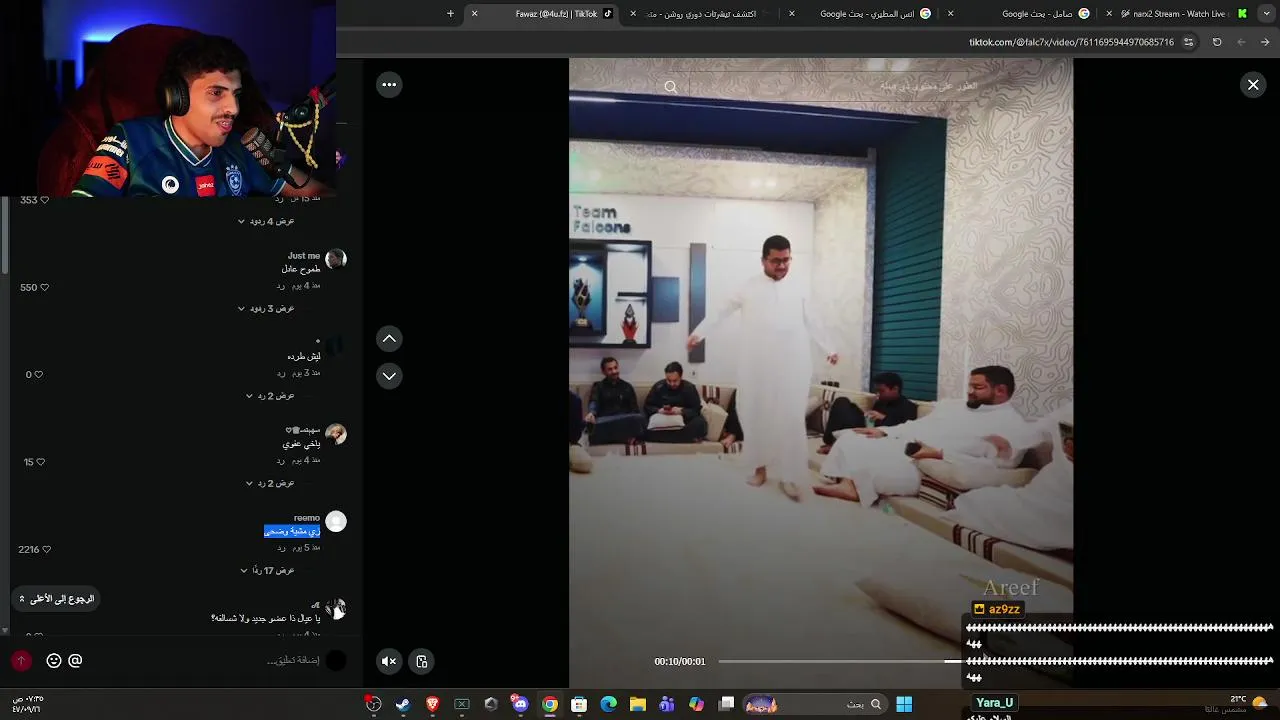Image resolution: width=1280 pixels, height=720 pixels.
Task: Click the taskbar clock and date
Action: (x=28, y=703)
